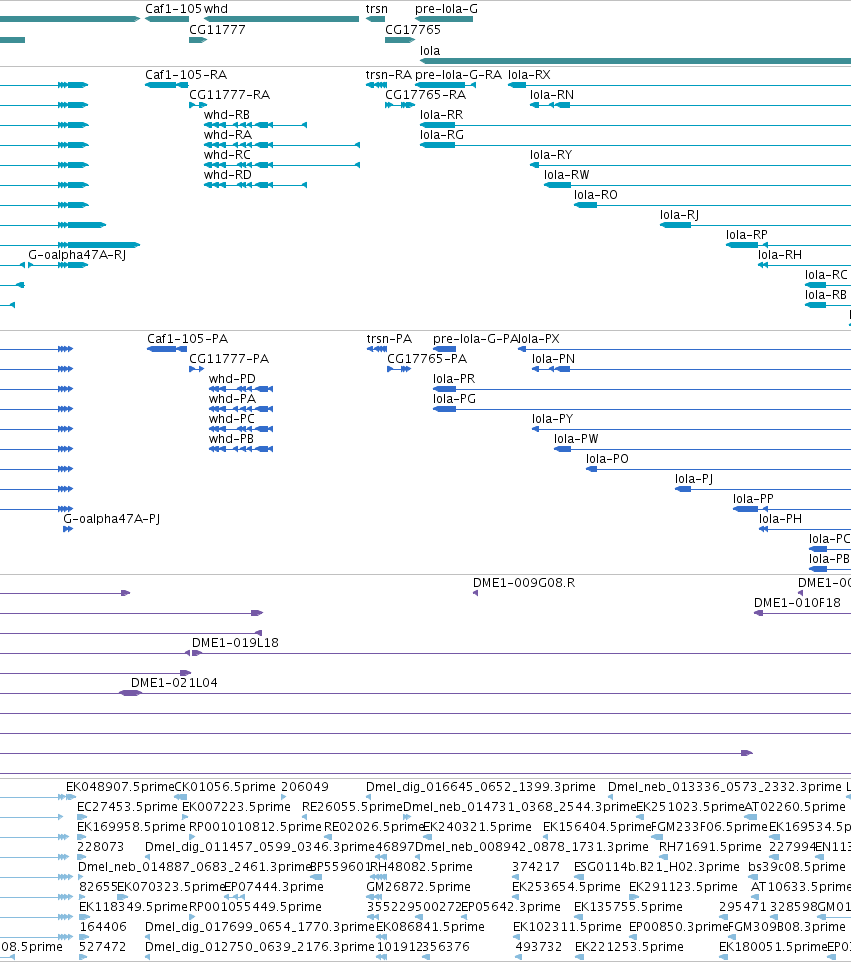
Task: Select the pre-lola-G-RA transcript label
Action: click(x=458, y=74)
